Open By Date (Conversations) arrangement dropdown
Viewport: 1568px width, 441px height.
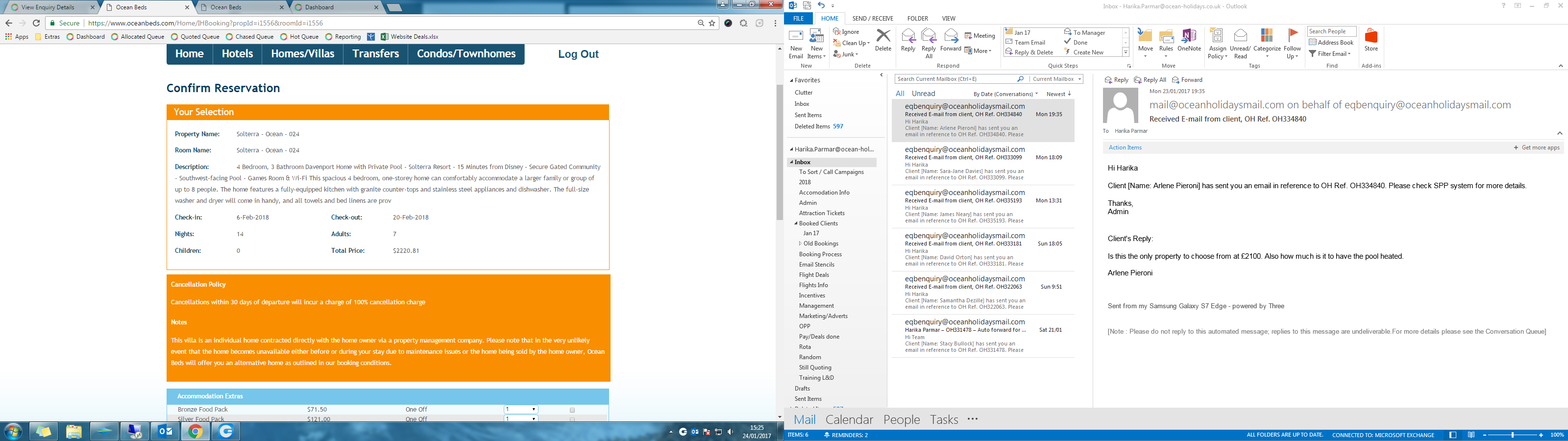coord(1005,94)
